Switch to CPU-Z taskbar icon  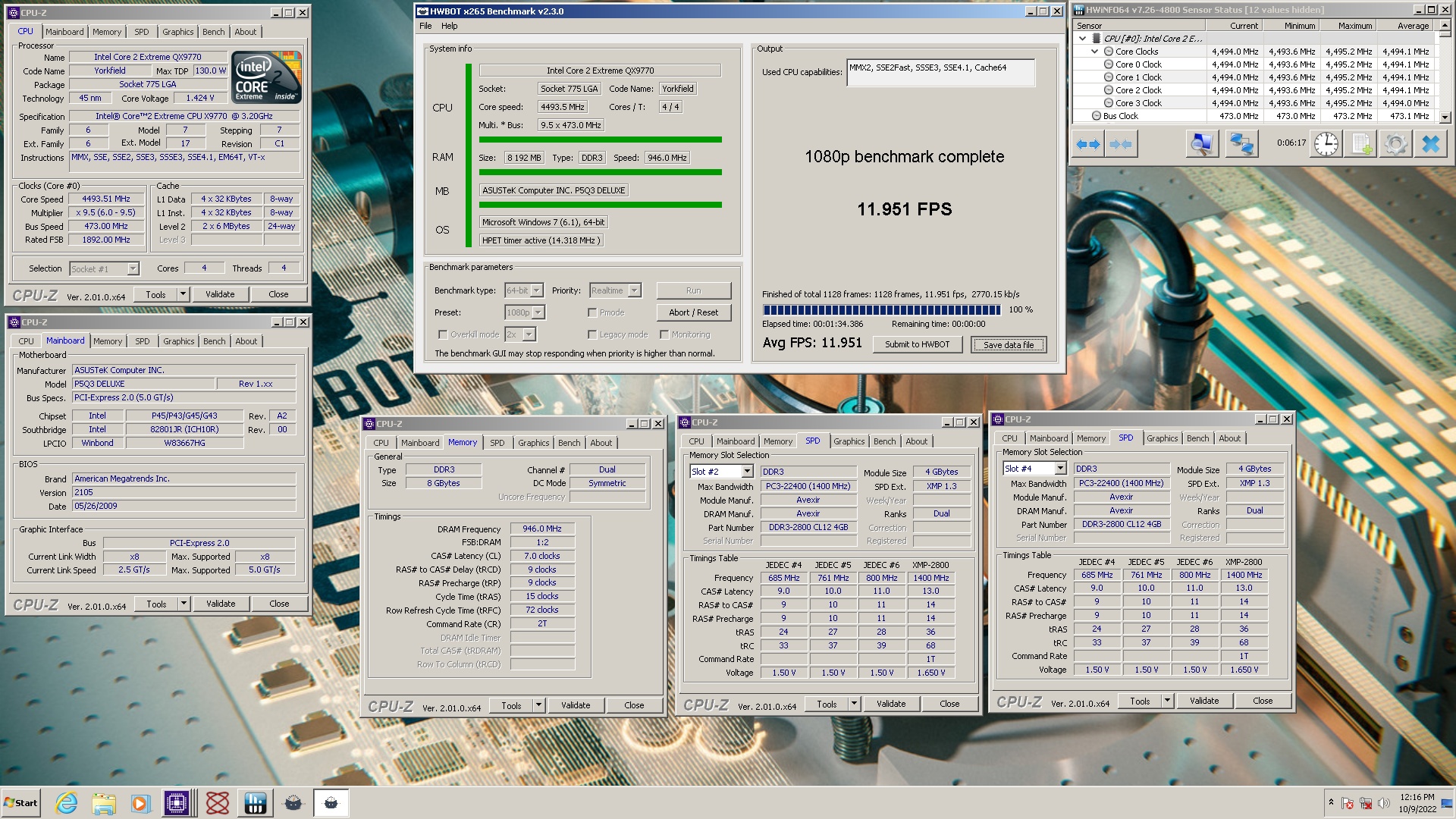click(177, 803)
